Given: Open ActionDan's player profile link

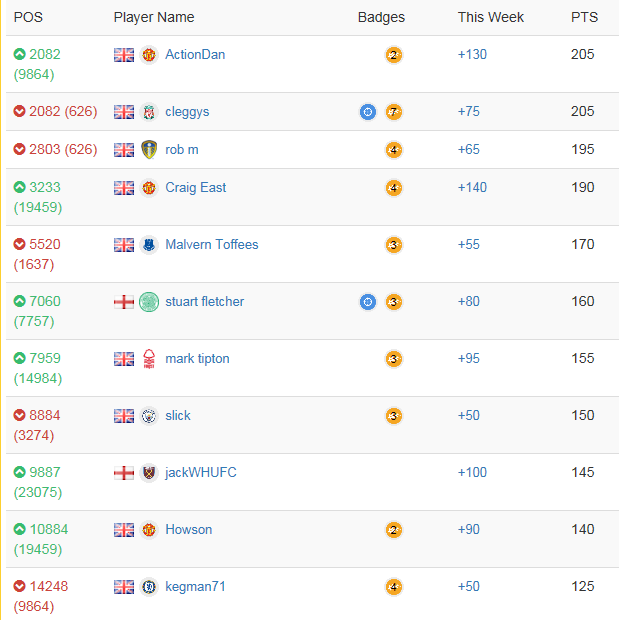Looking at the screenshot, I should point(195,55).
